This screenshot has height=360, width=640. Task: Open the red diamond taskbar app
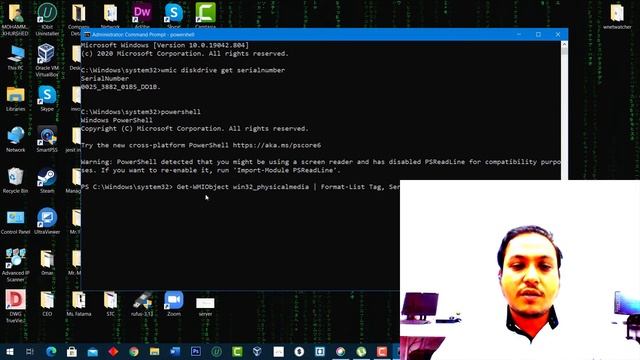pyautogui.click(x=113, y=351)
